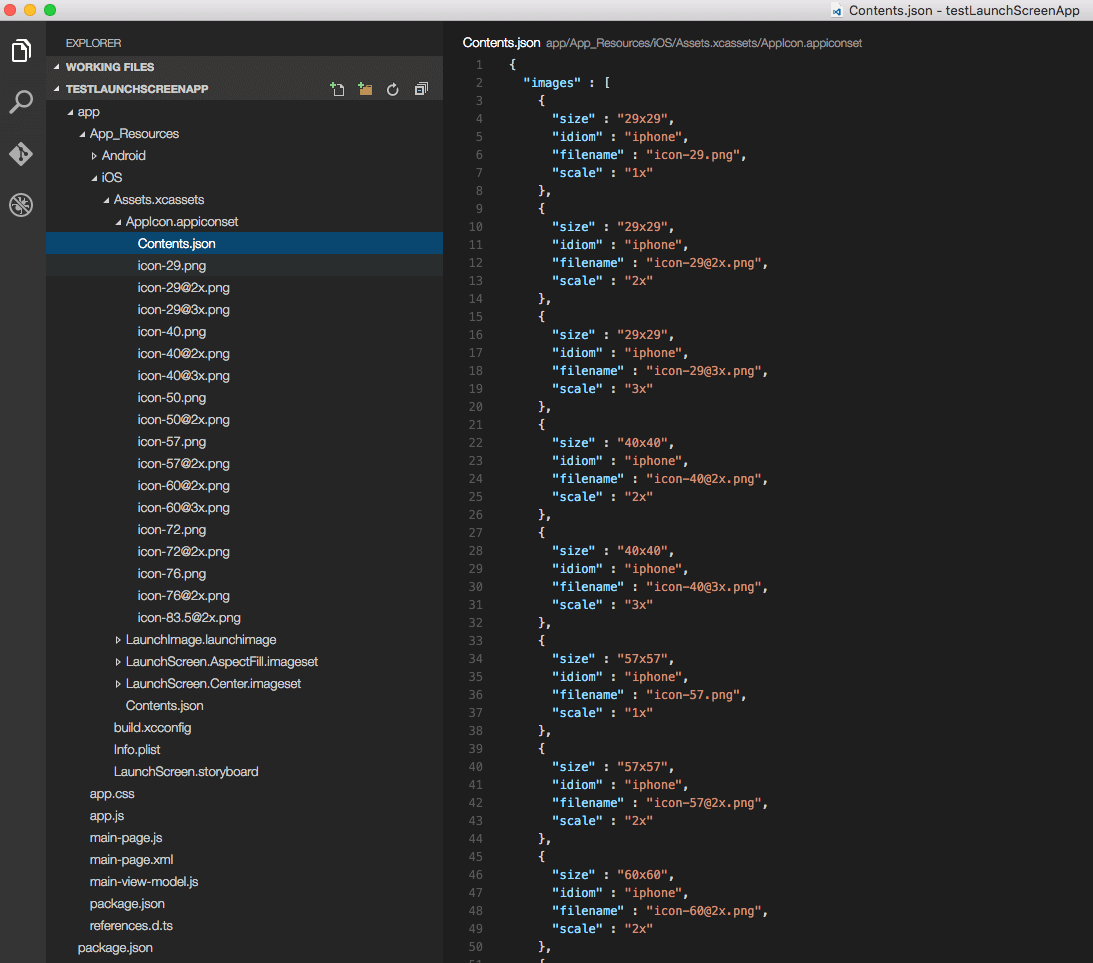The height and width of the screenshot is (963, 1093).
Task: Click the Refresh explorer icon
Action: [x=393, y=89]
